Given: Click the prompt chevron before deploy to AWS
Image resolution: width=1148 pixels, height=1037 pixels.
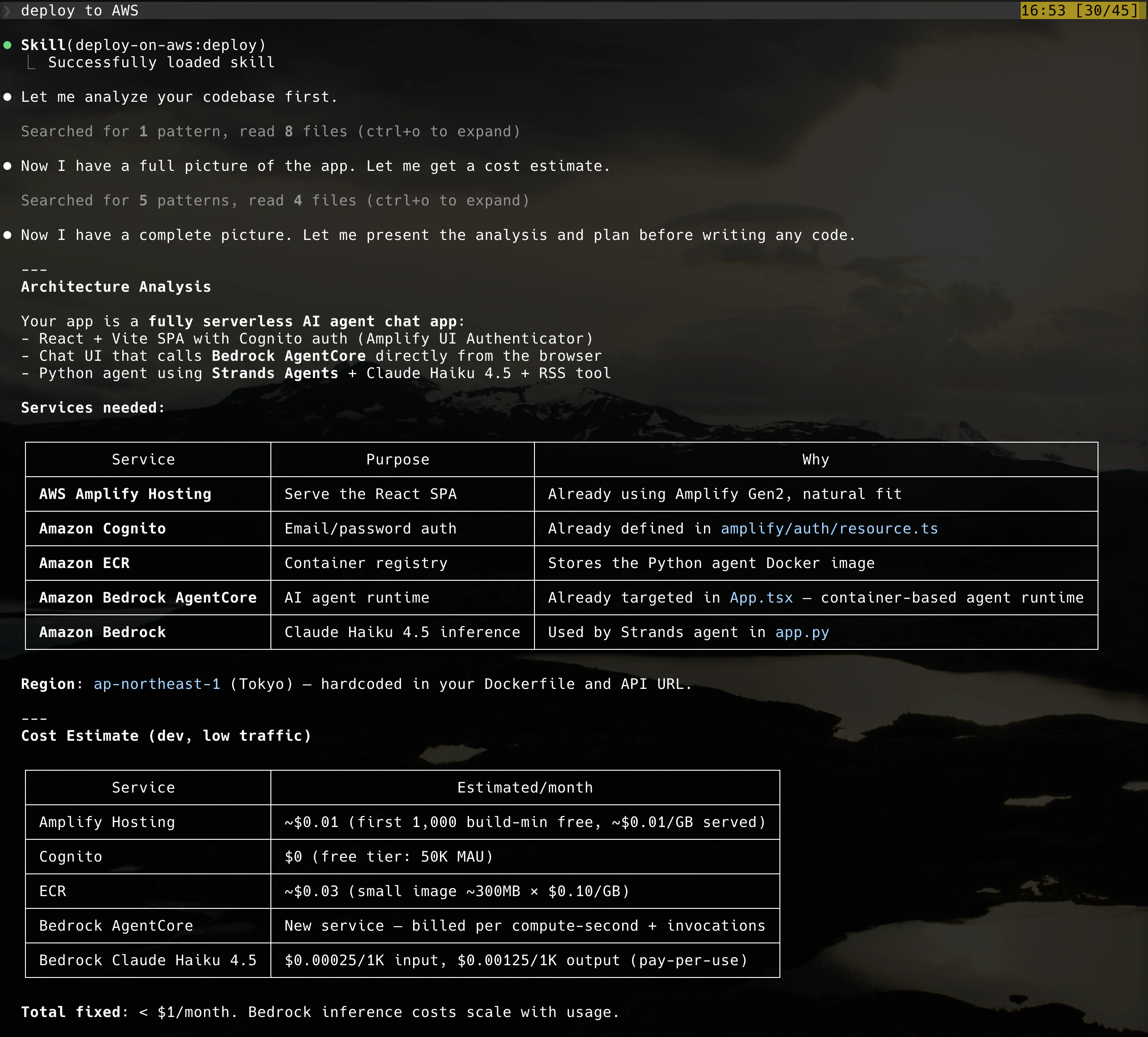Looking at the screenshot, I should click(x=7, y=11).
